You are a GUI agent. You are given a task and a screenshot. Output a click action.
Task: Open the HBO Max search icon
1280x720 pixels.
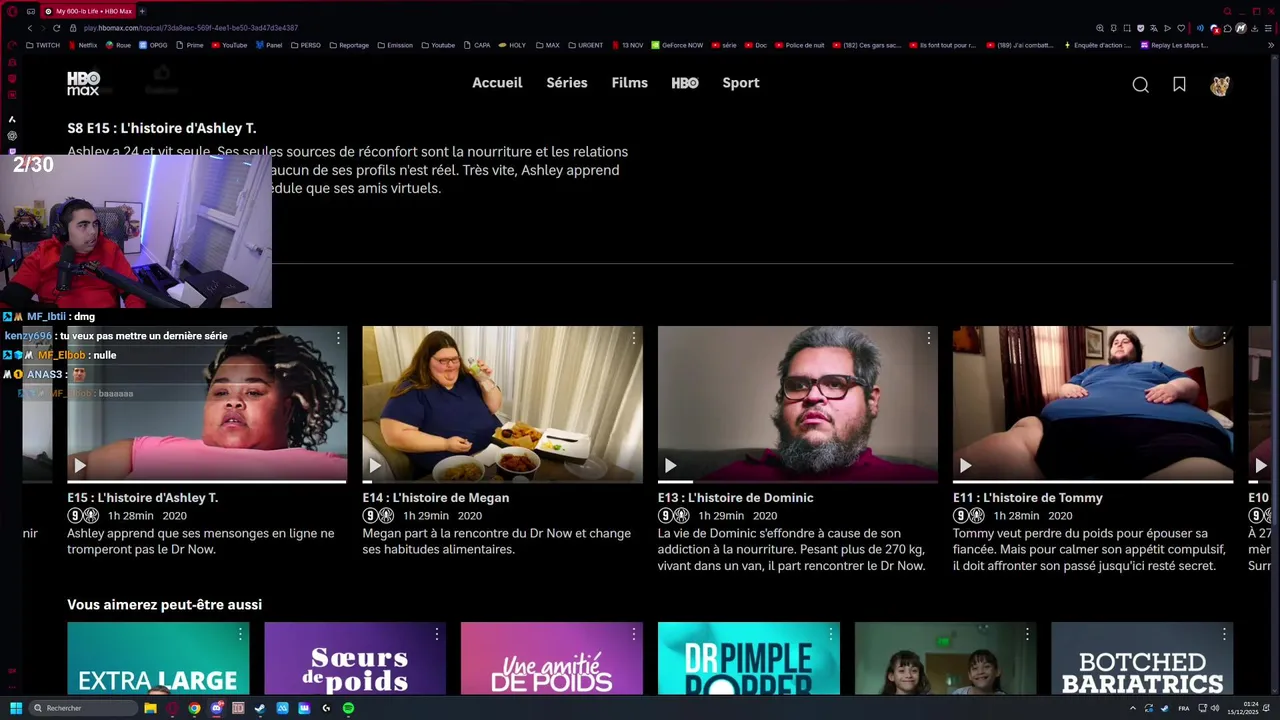click(1140, 85)
